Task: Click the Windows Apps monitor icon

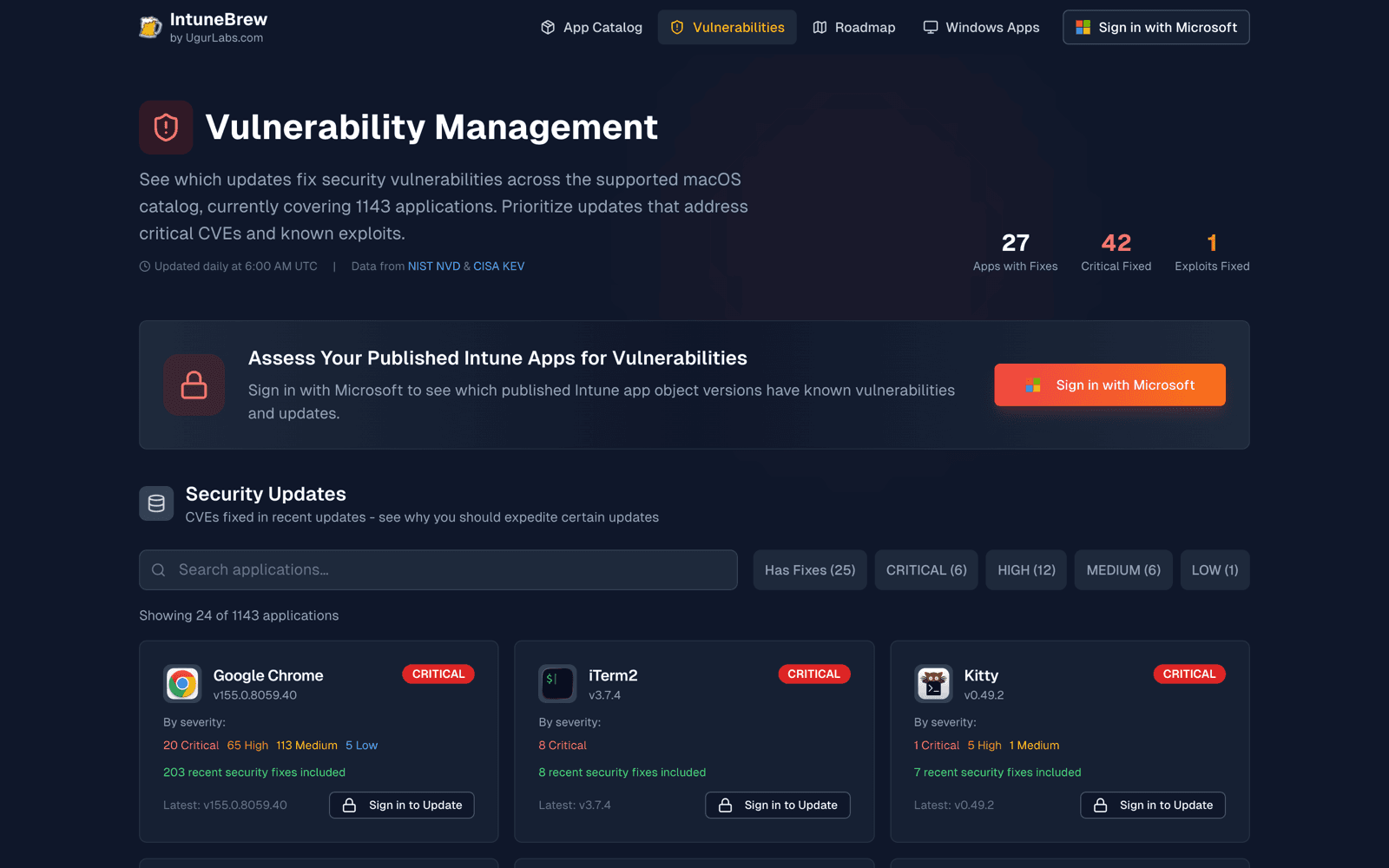Action: tap(931, 28)
